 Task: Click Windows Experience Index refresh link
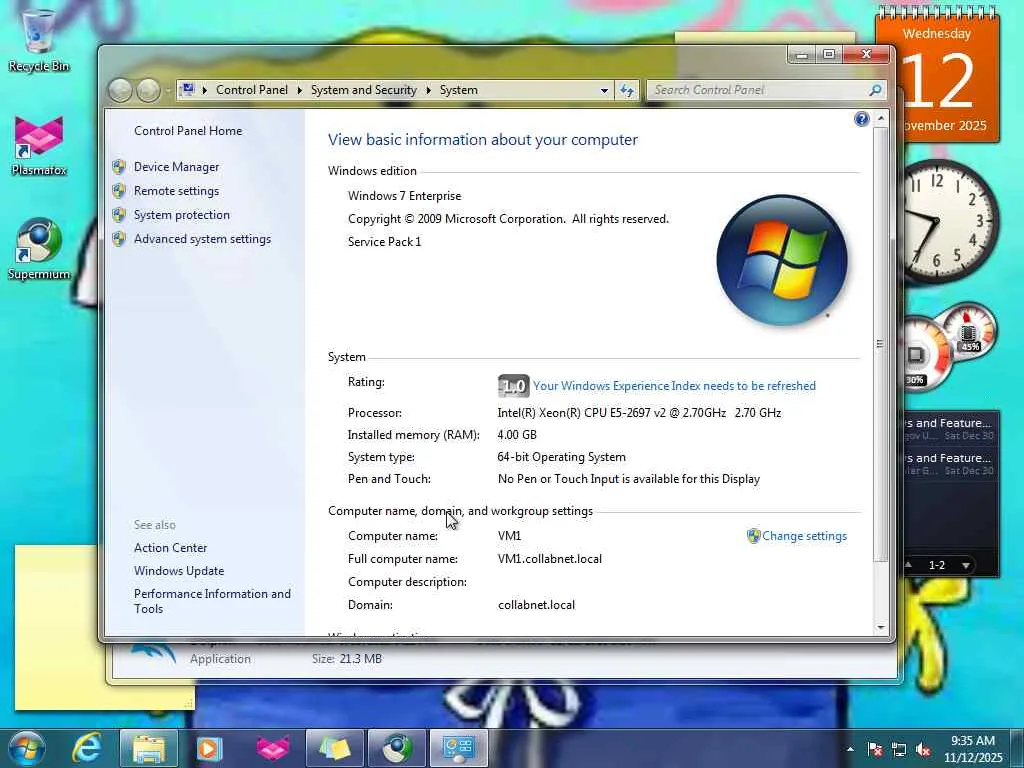click(x=674, y=386)
